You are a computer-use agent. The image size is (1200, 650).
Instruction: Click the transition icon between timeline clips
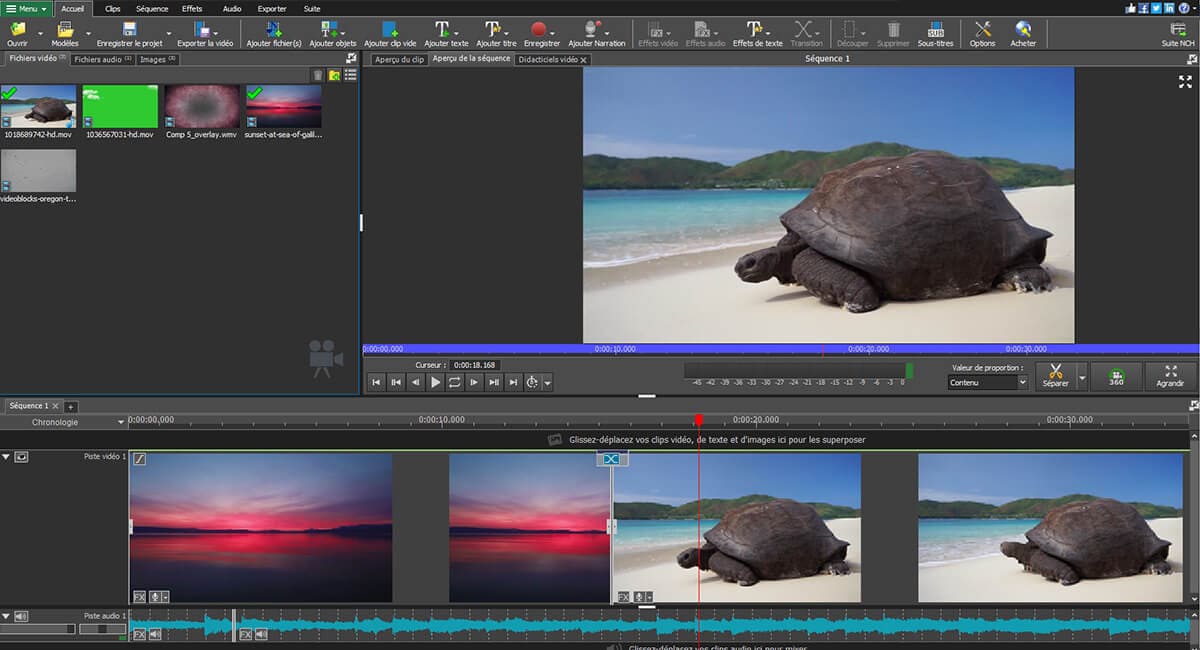611,458
